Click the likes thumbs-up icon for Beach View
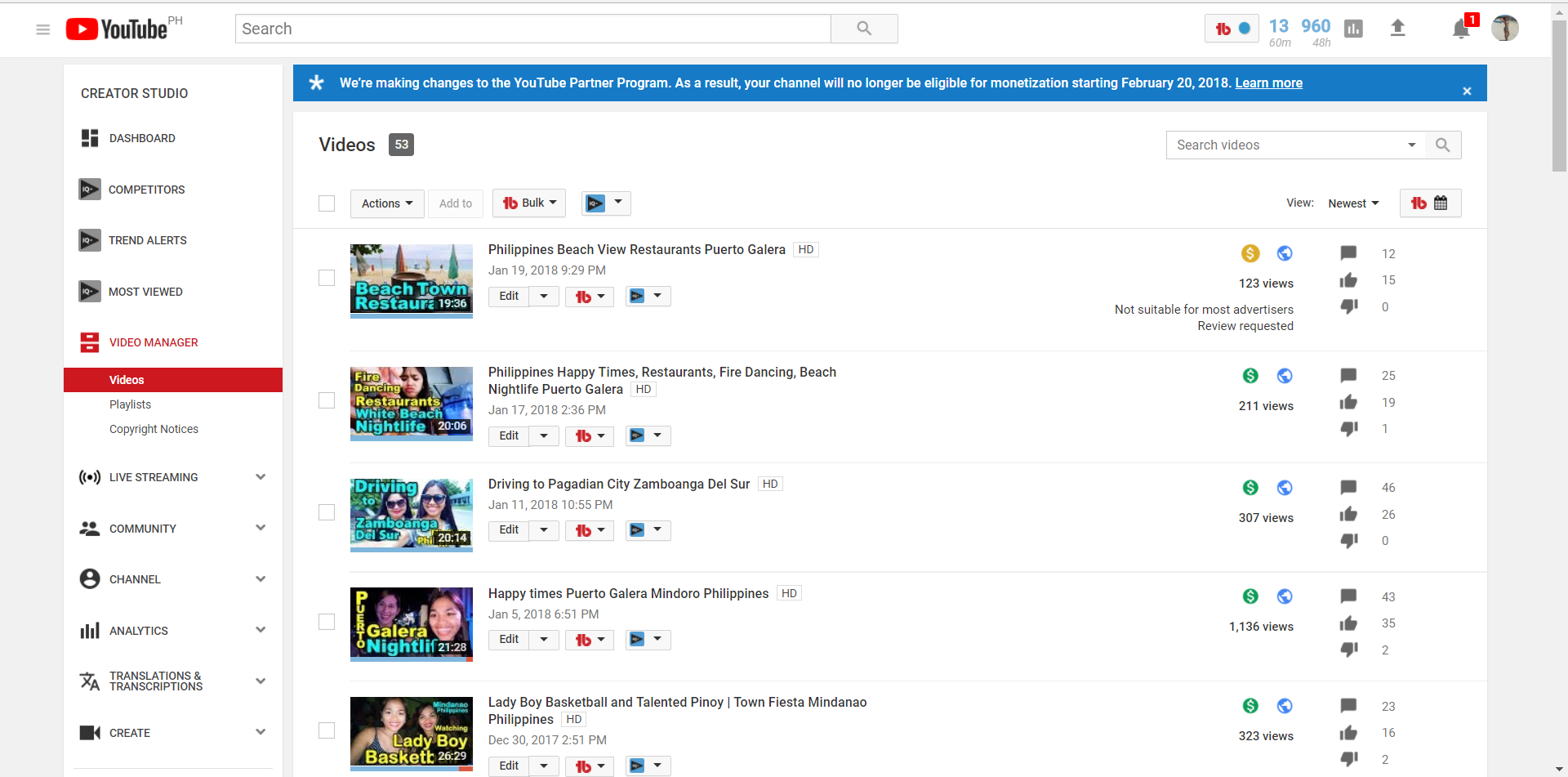The height and width of the screenshot is (777, 1568). click(1348, 280)
